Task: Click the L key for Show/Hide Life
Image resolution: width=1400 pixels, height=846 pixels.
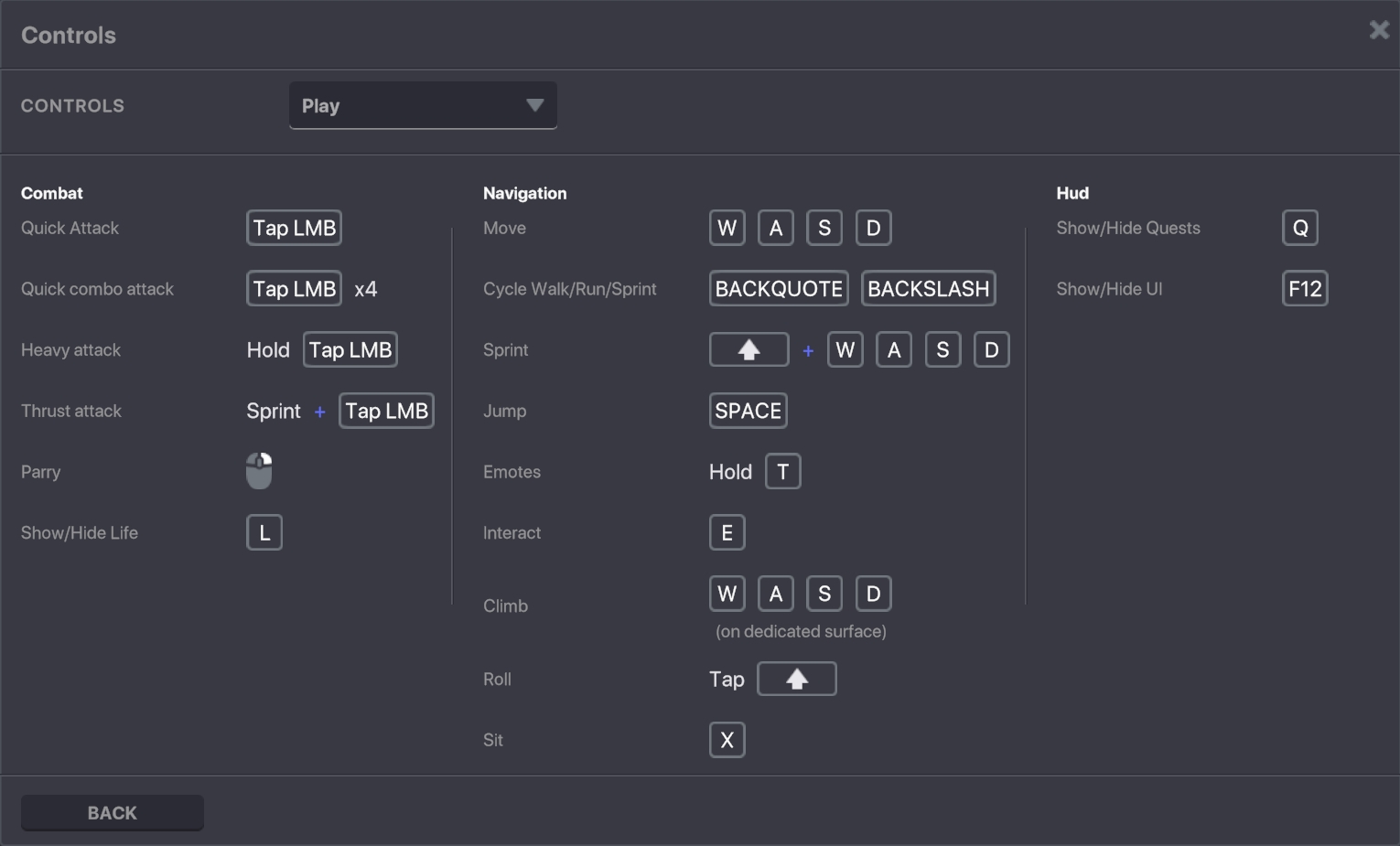Action: (x=264, y=532)
